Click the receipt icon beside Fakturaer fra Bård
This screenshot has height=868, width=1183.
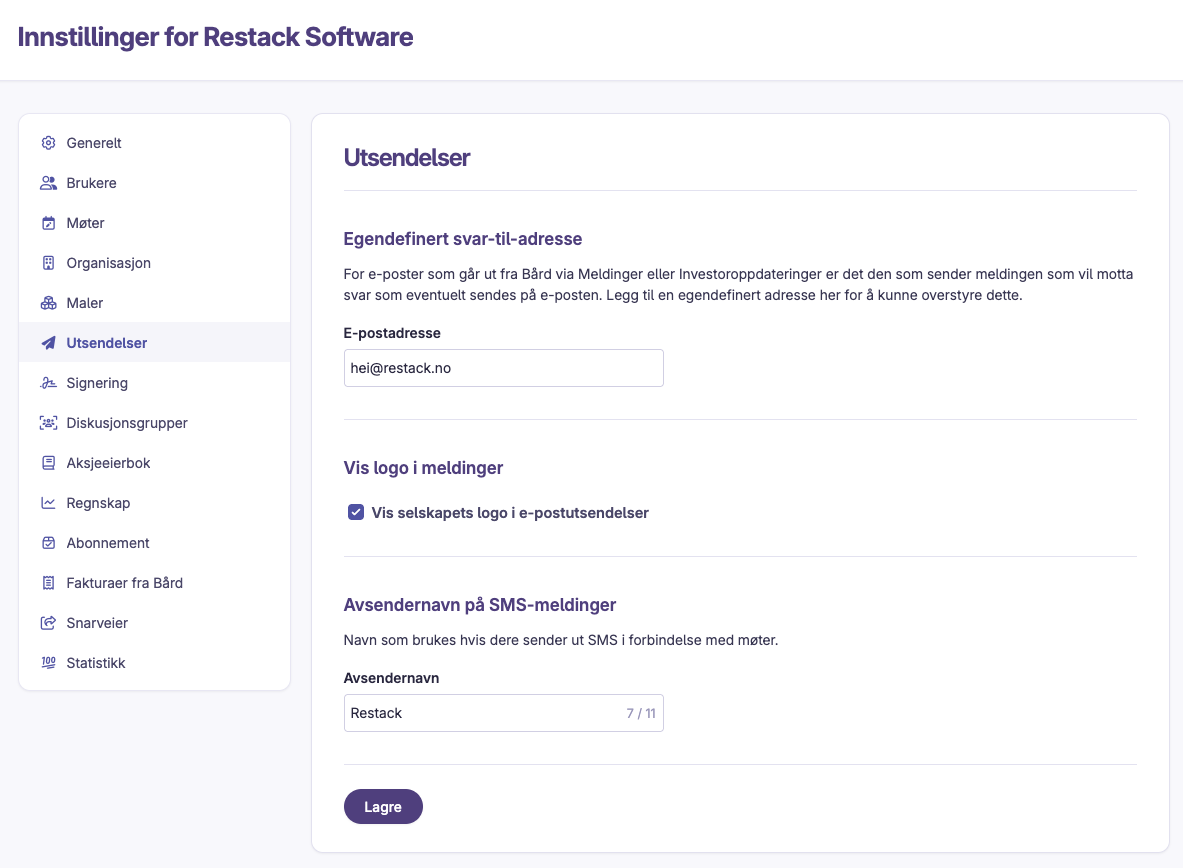tap(48, 583)
